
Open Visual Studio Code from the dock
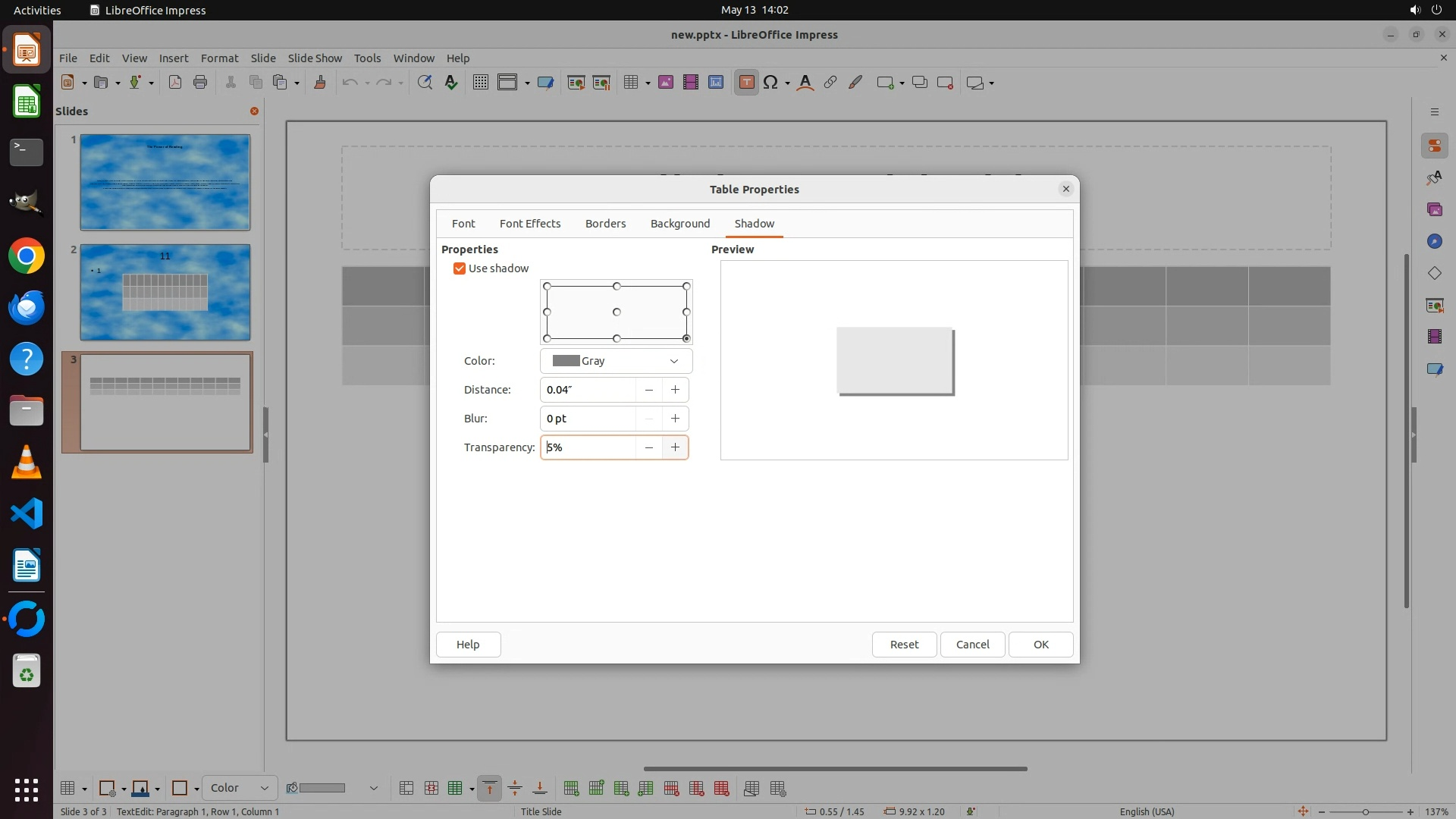[27, 513]
